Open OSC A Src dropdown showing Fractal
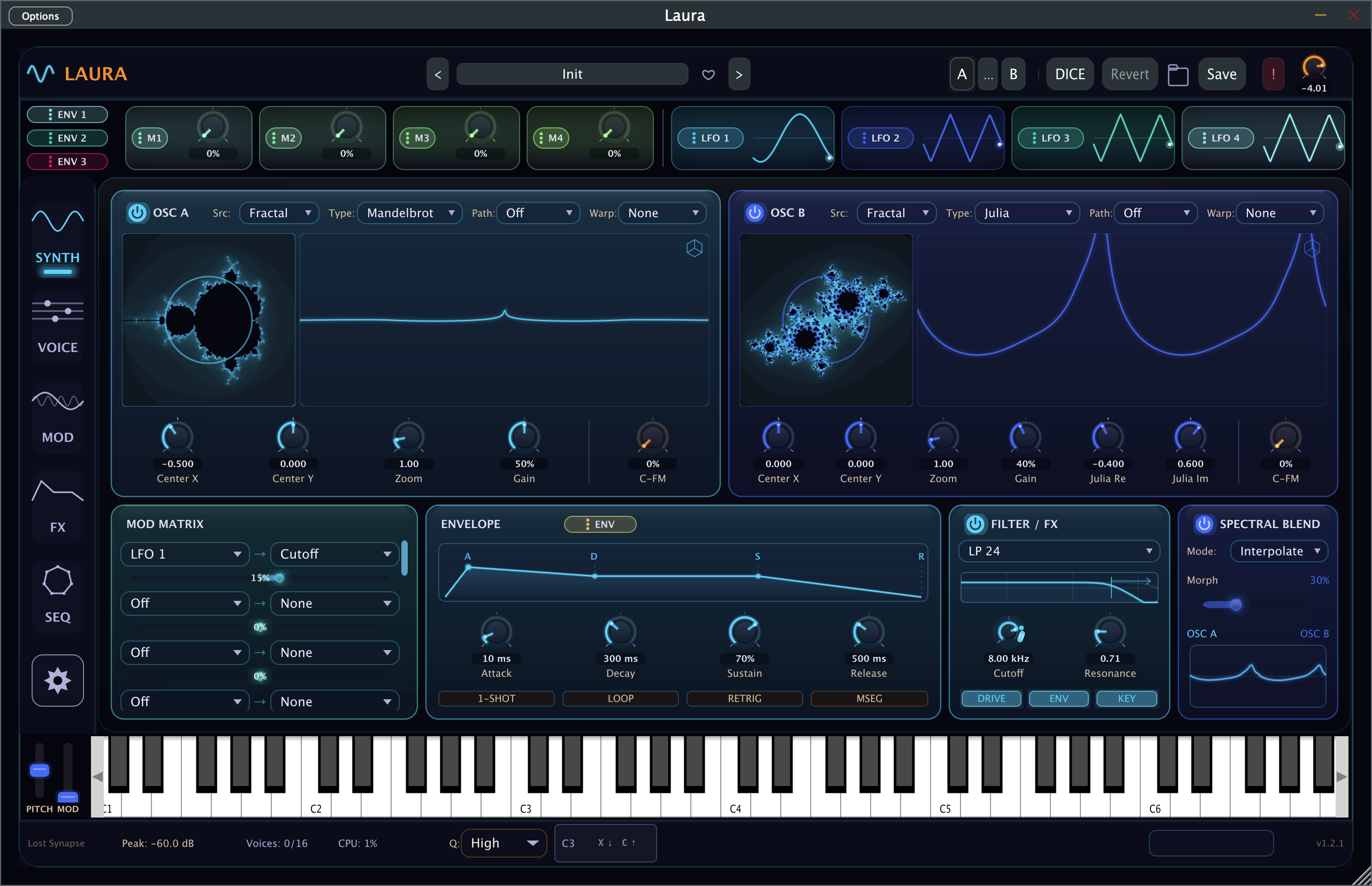This screenshot has width=1372, height=886. [279, 213]
